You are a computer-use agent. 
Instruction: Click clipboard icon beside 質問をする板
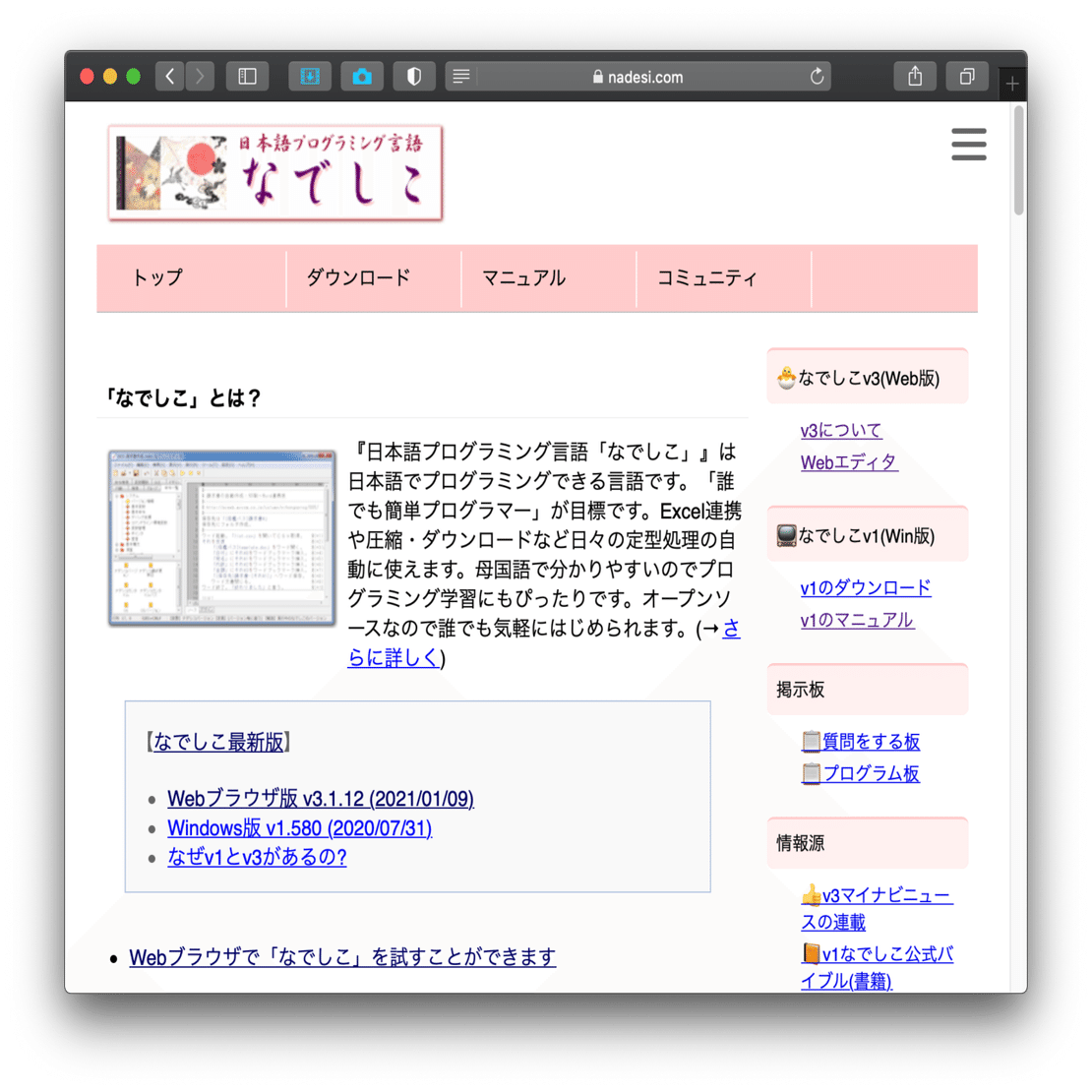pos(811,741)
